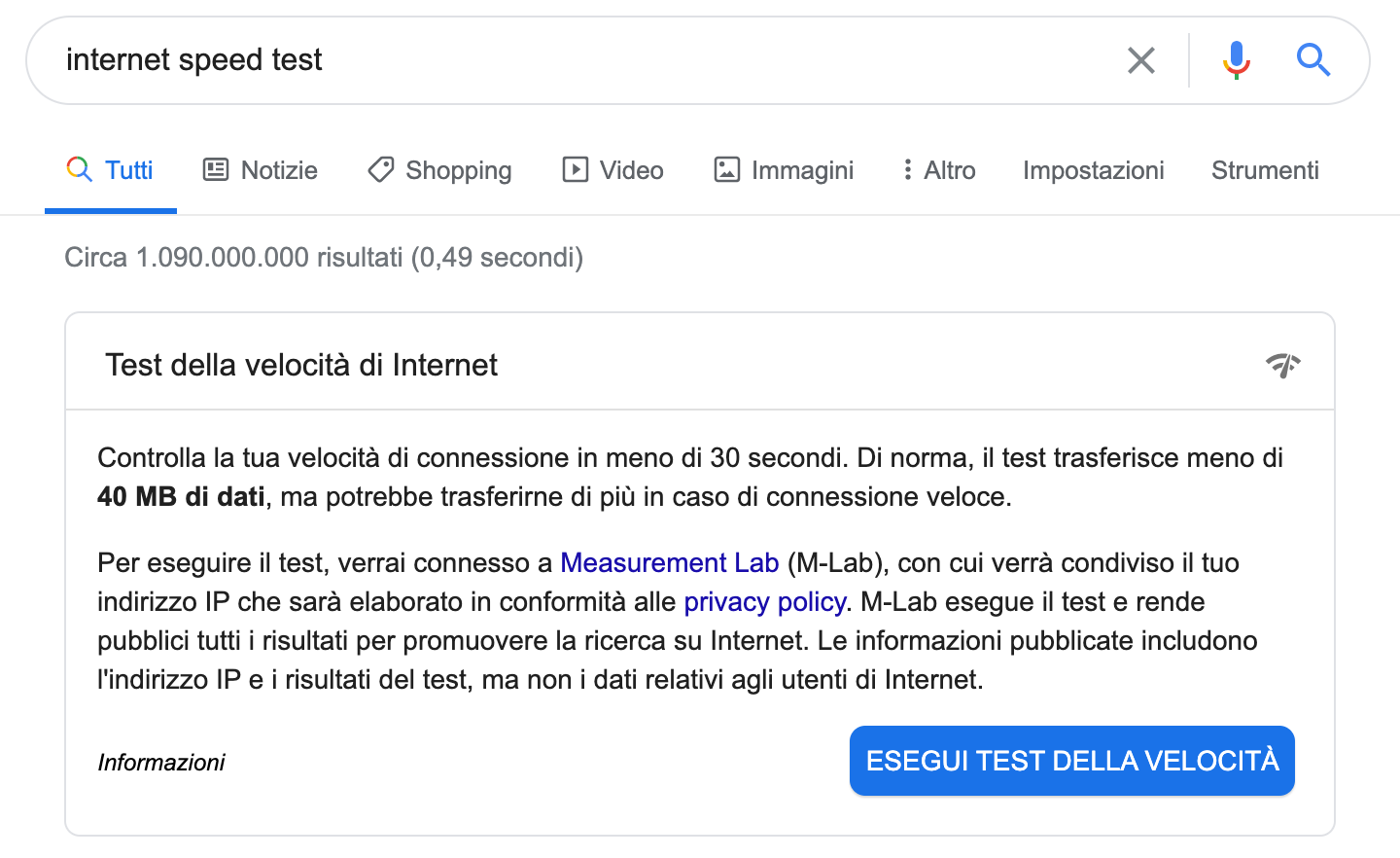Click inside the internet speed test search field
The height and width of the screenshot is (858, 1400).
tap(583, 60)
